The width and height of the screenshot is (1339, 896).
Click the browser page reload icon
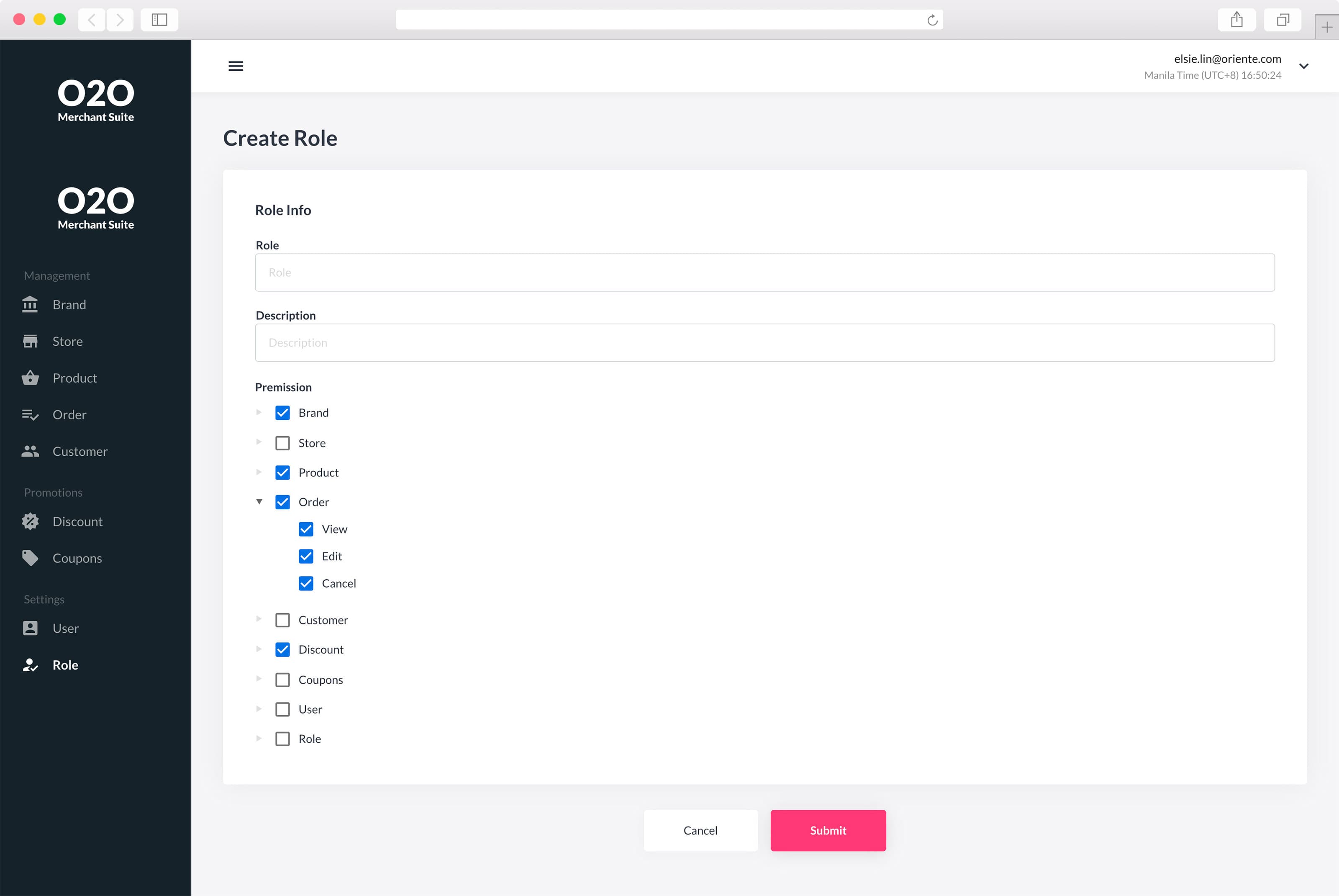pos(932,21)
